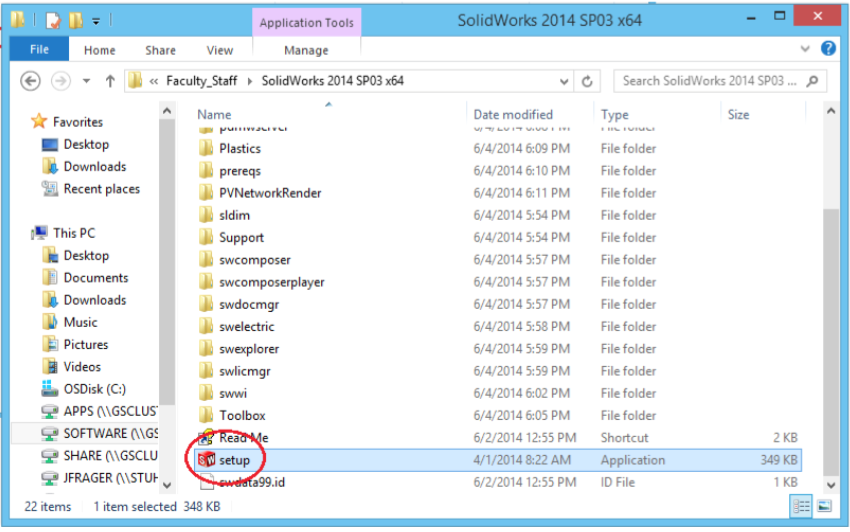Image resolution: width=850 pixels, height=532 pixels.
Task: Click the swcomposerplayer folder icon
Action: click(205, 281)
